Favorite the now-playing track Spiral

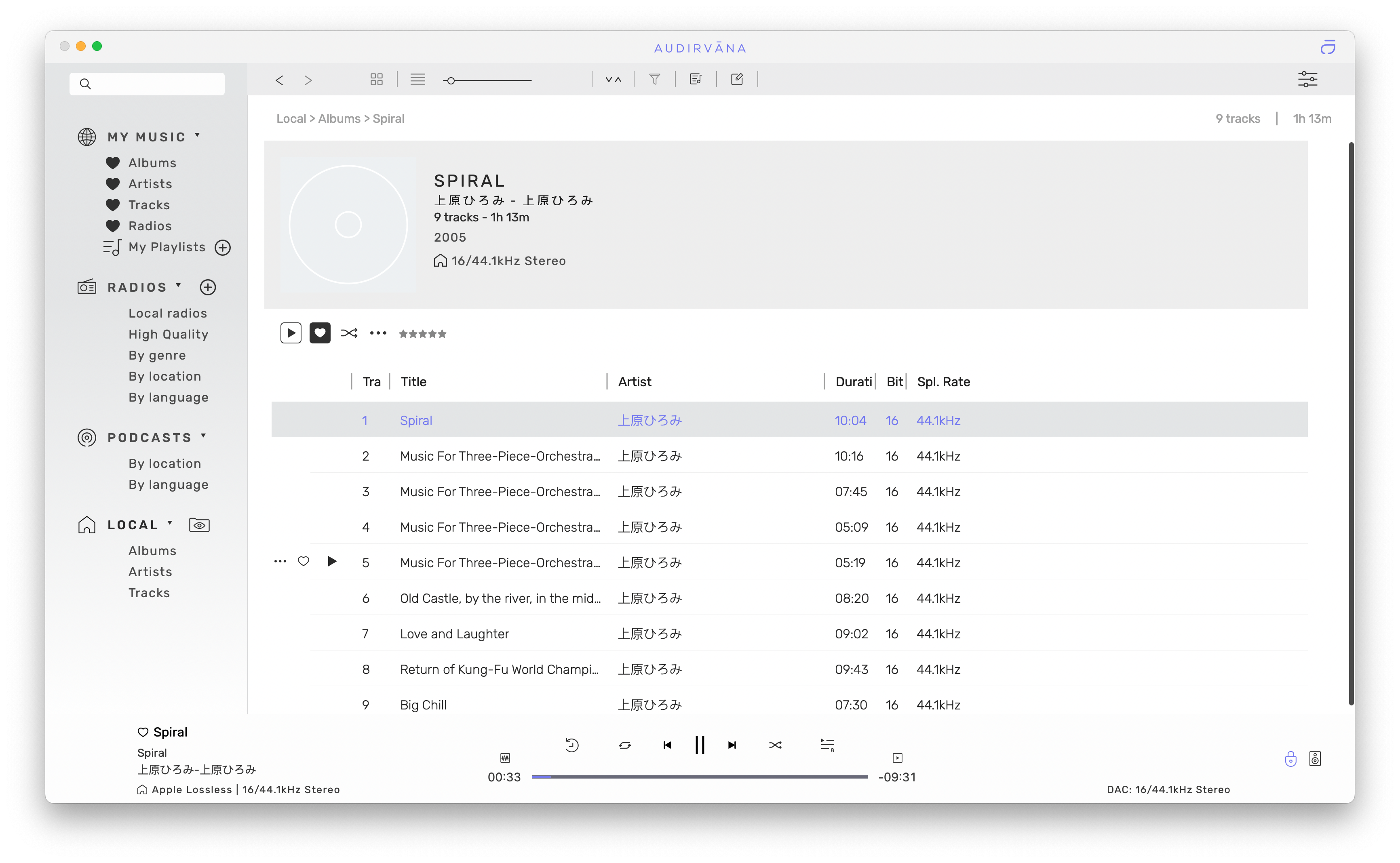click(x=143, y=732)
